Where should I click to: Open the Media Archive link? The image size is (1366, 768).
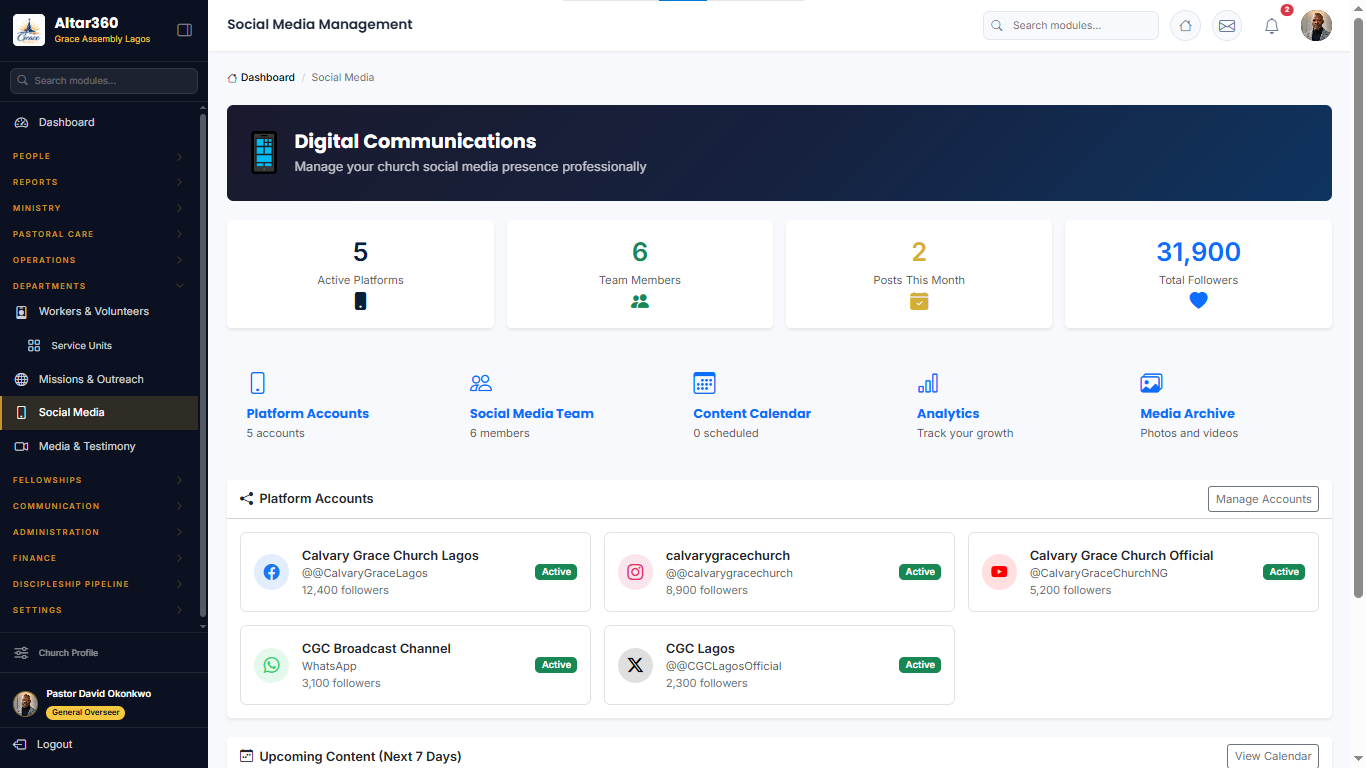point(1187,413)
